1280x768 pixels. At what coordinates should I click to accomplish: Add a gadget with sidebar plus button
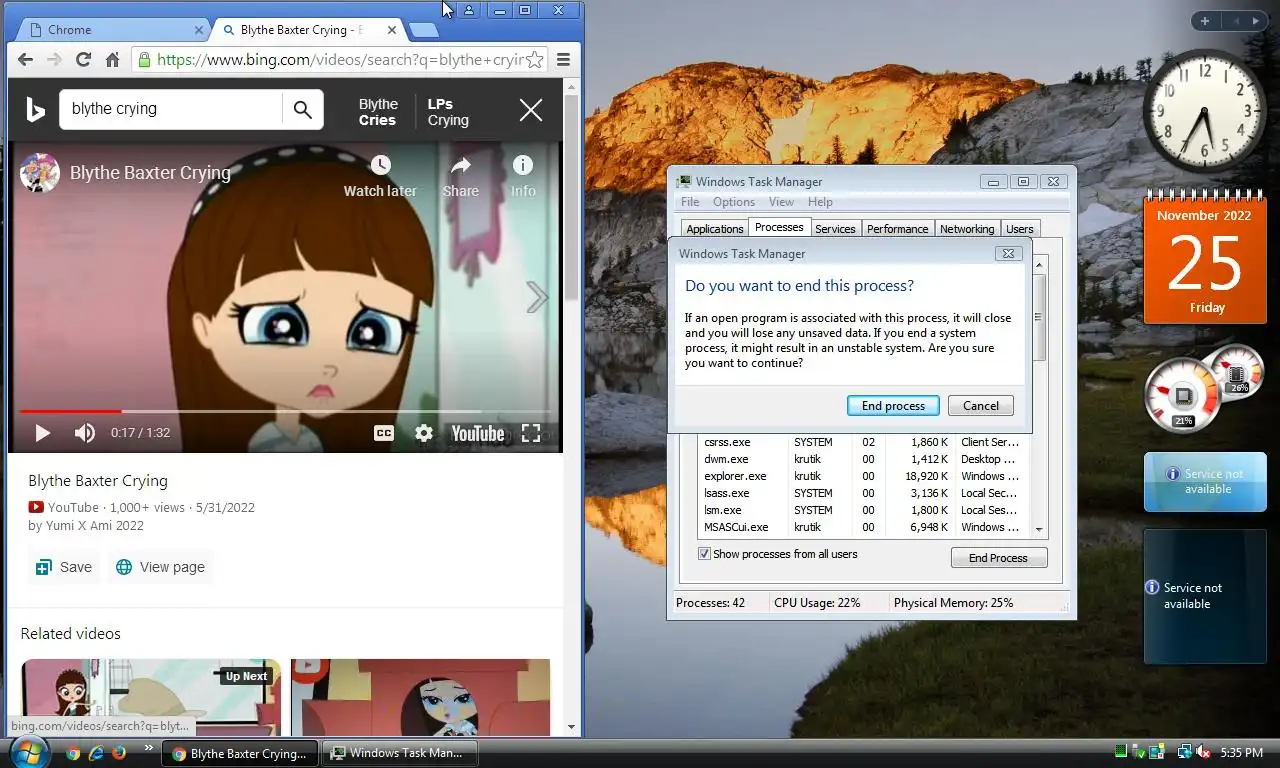tap(1205, 21)
